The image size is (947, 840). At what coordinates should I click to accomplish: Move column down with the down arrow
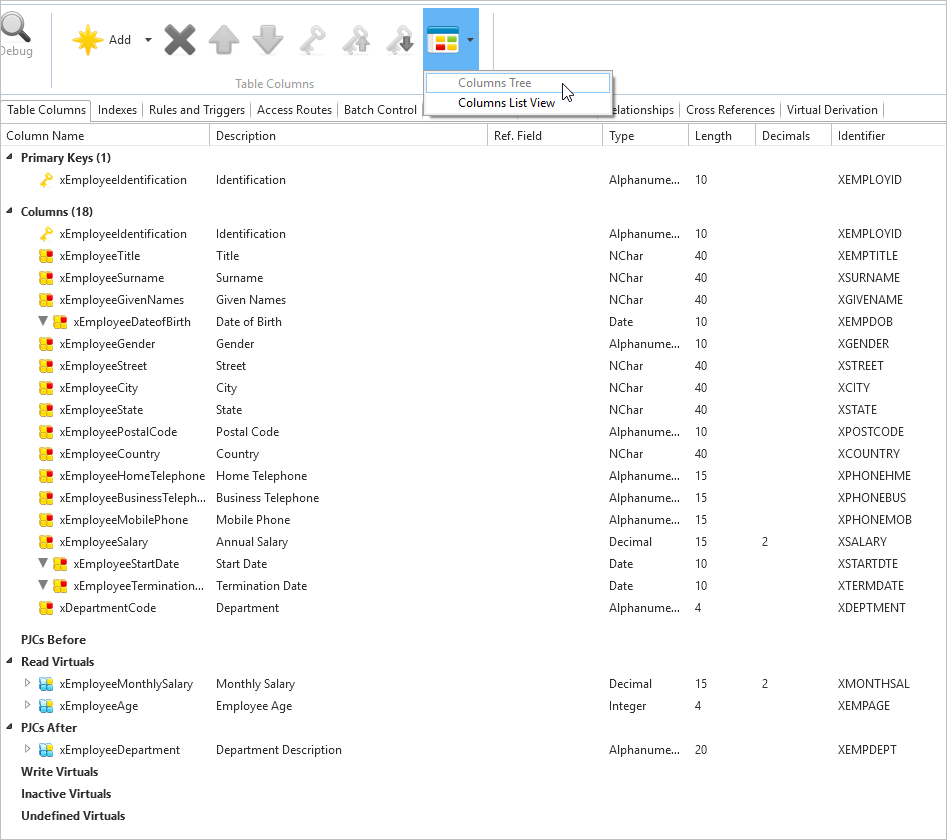268,40
